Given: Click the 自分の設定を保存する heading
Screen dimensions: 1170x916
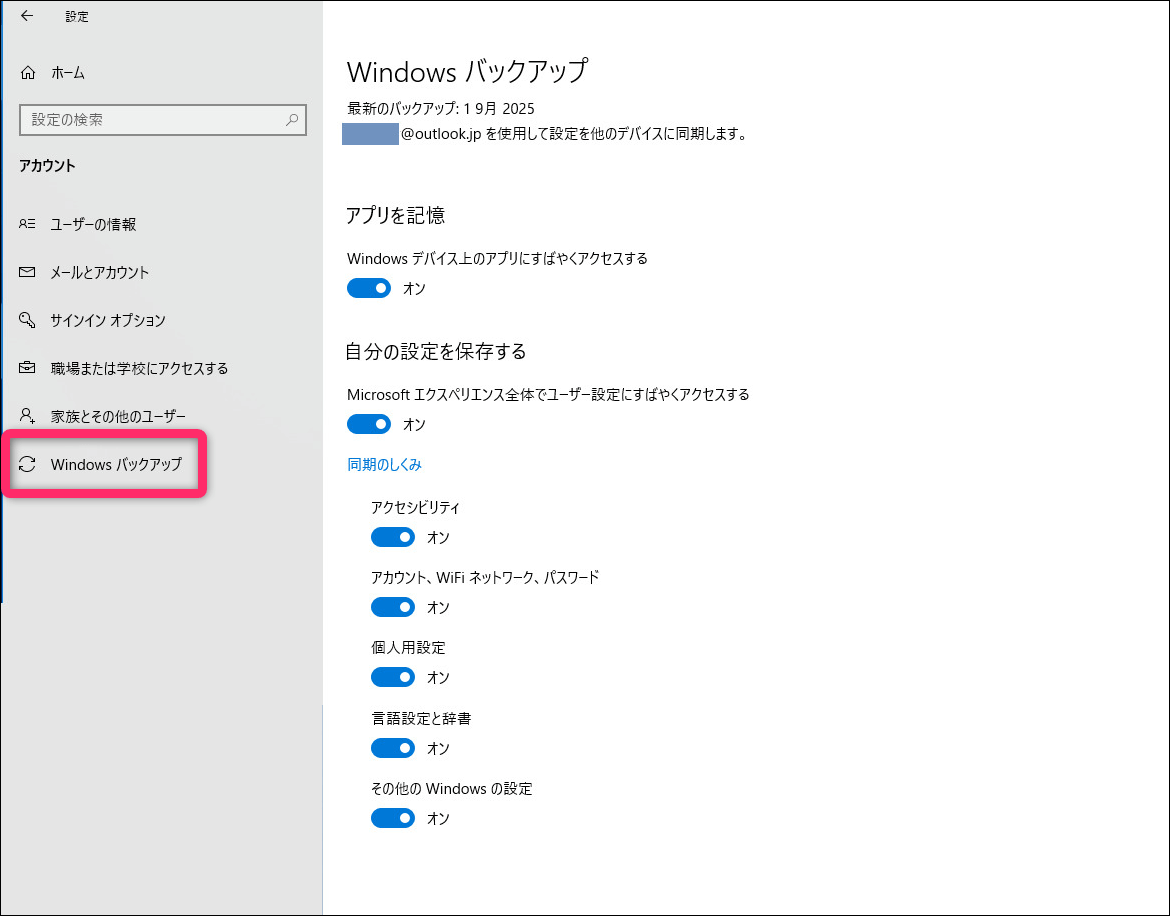Looking at the screenshot, I should pyautogui.click(x=436, y=351).
